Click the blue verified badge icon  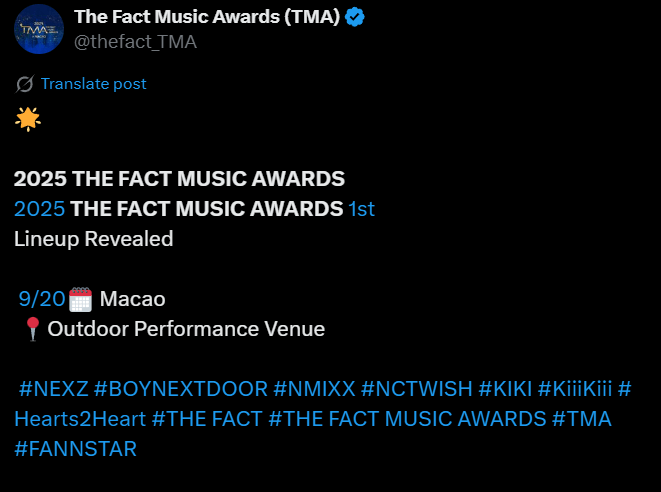coord(355,17)
